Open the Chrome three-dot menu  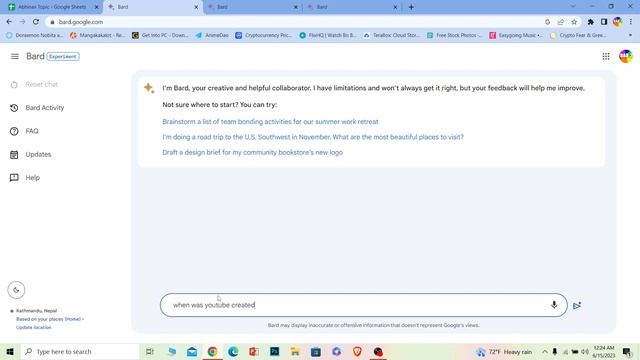pos(631,22)
